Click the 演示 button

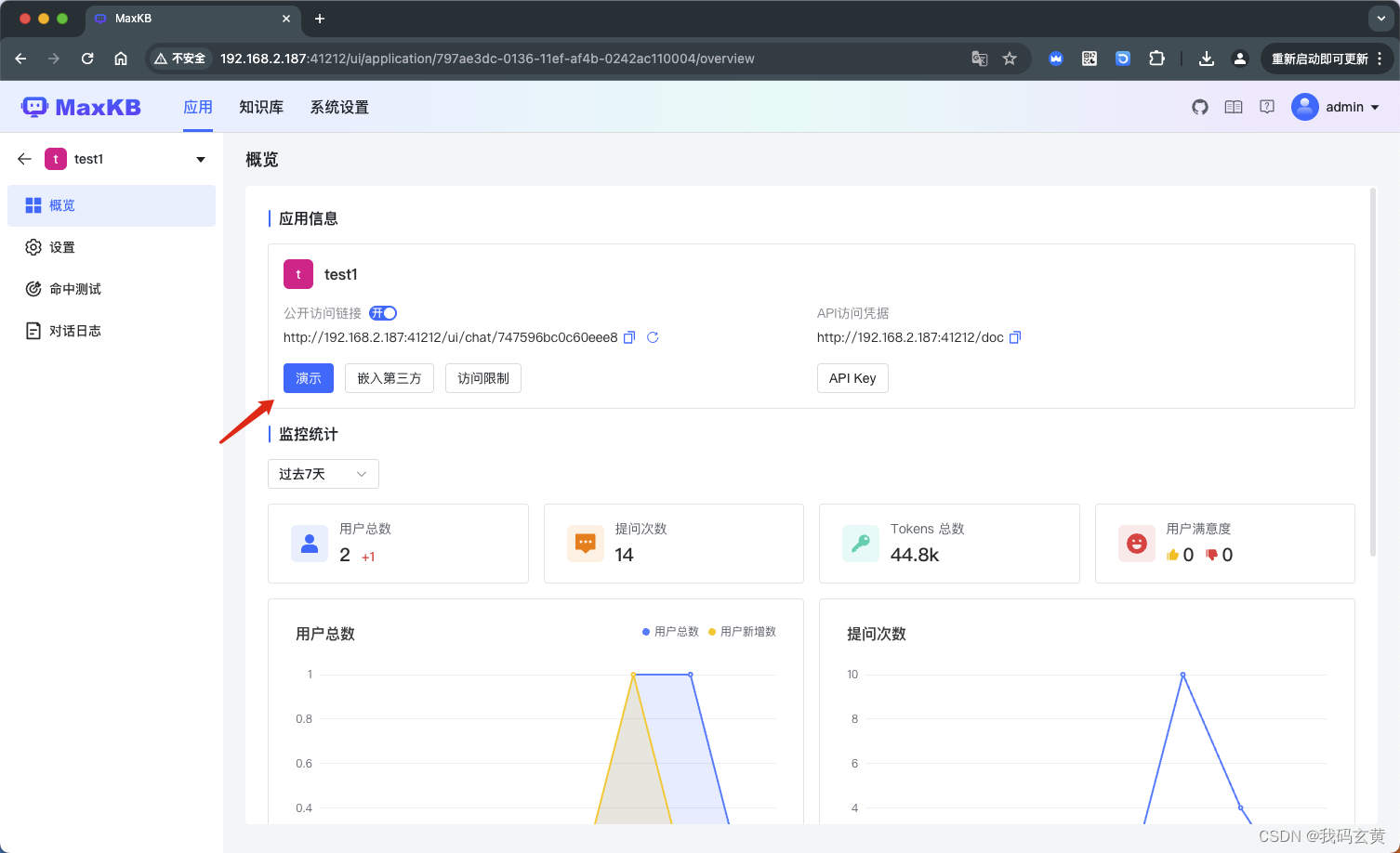pyautogui.click(x=309, y=378)
